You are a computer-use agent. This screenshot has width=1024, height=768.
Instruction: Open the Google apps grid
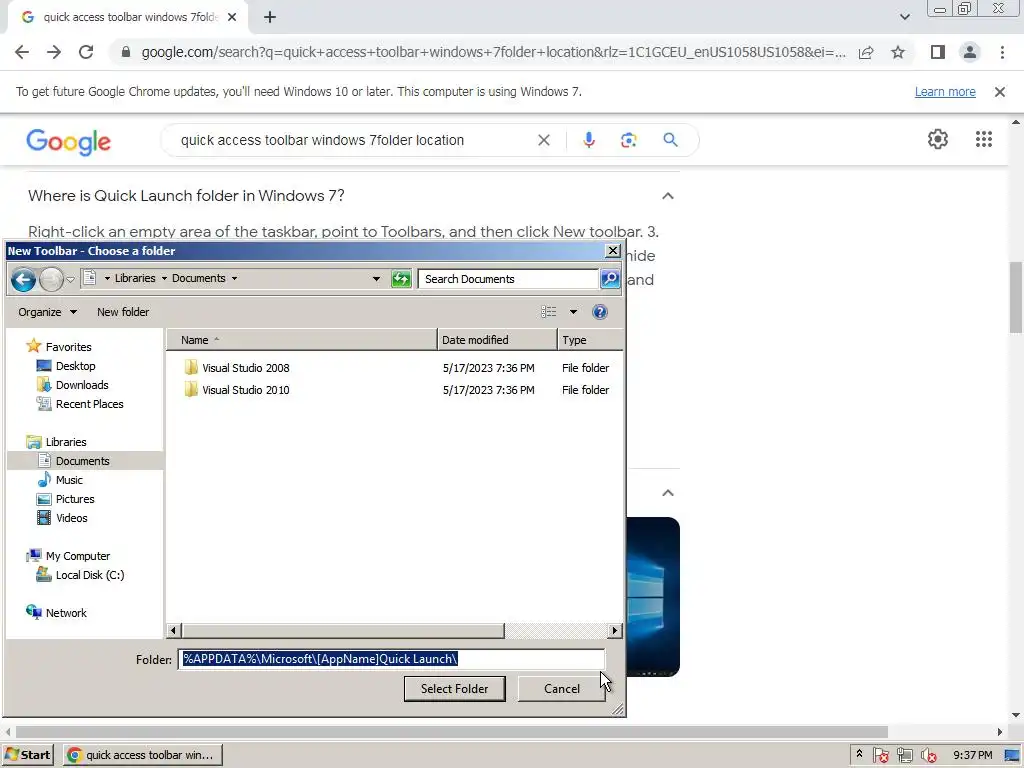[x=984, y=139]
